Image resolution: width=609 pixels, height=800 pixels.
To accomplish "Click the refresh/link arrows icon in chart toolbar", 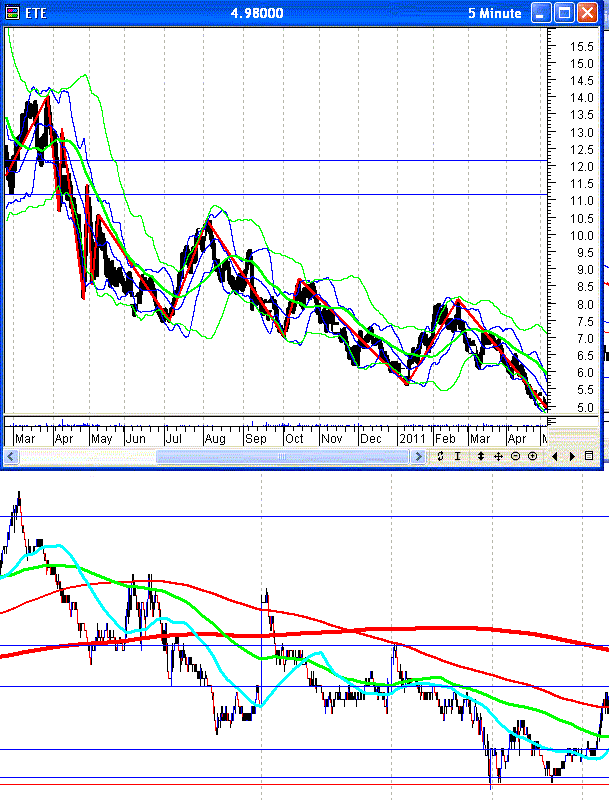I will coord(440,456).
